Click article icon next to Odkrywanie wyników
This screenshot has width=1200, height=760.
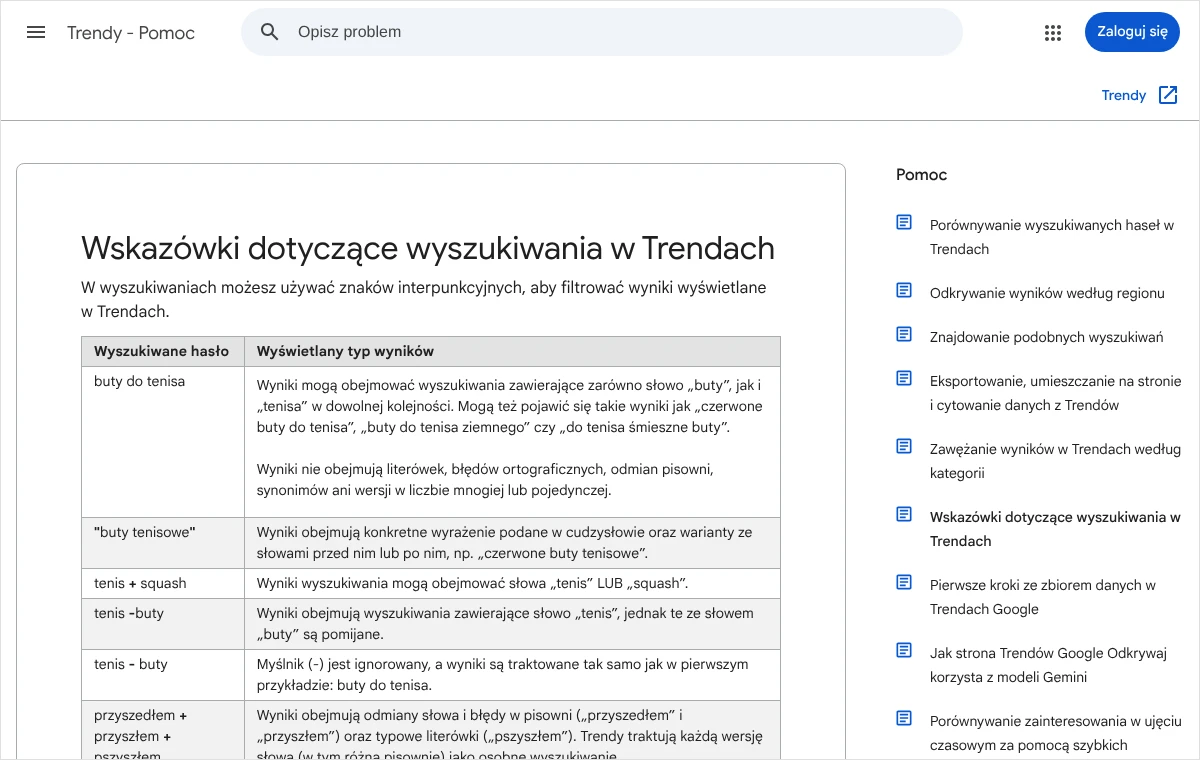pyautogui.click(x=904, y=290)
